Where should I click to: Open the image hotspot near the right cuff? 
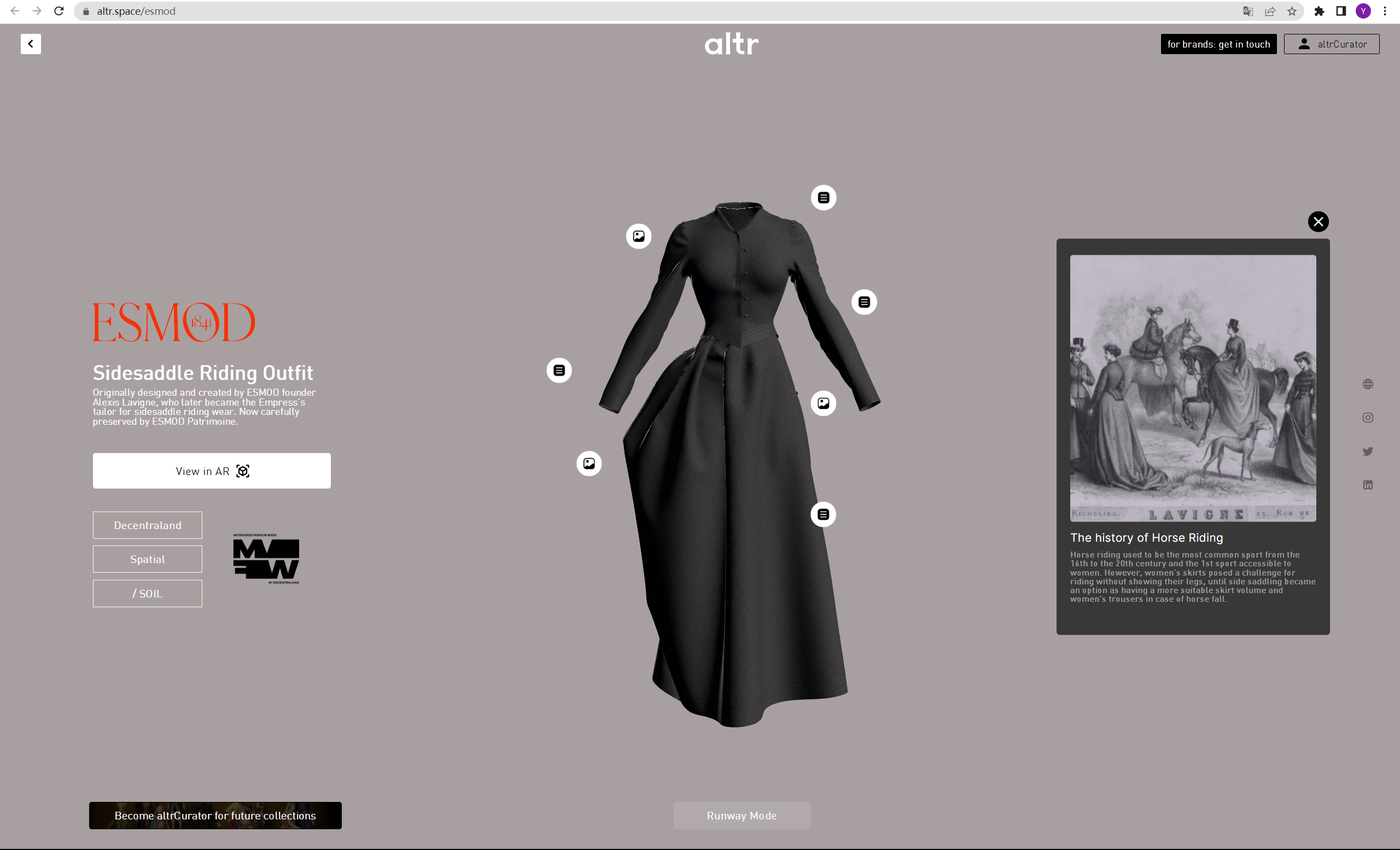[x=823, y=403]
